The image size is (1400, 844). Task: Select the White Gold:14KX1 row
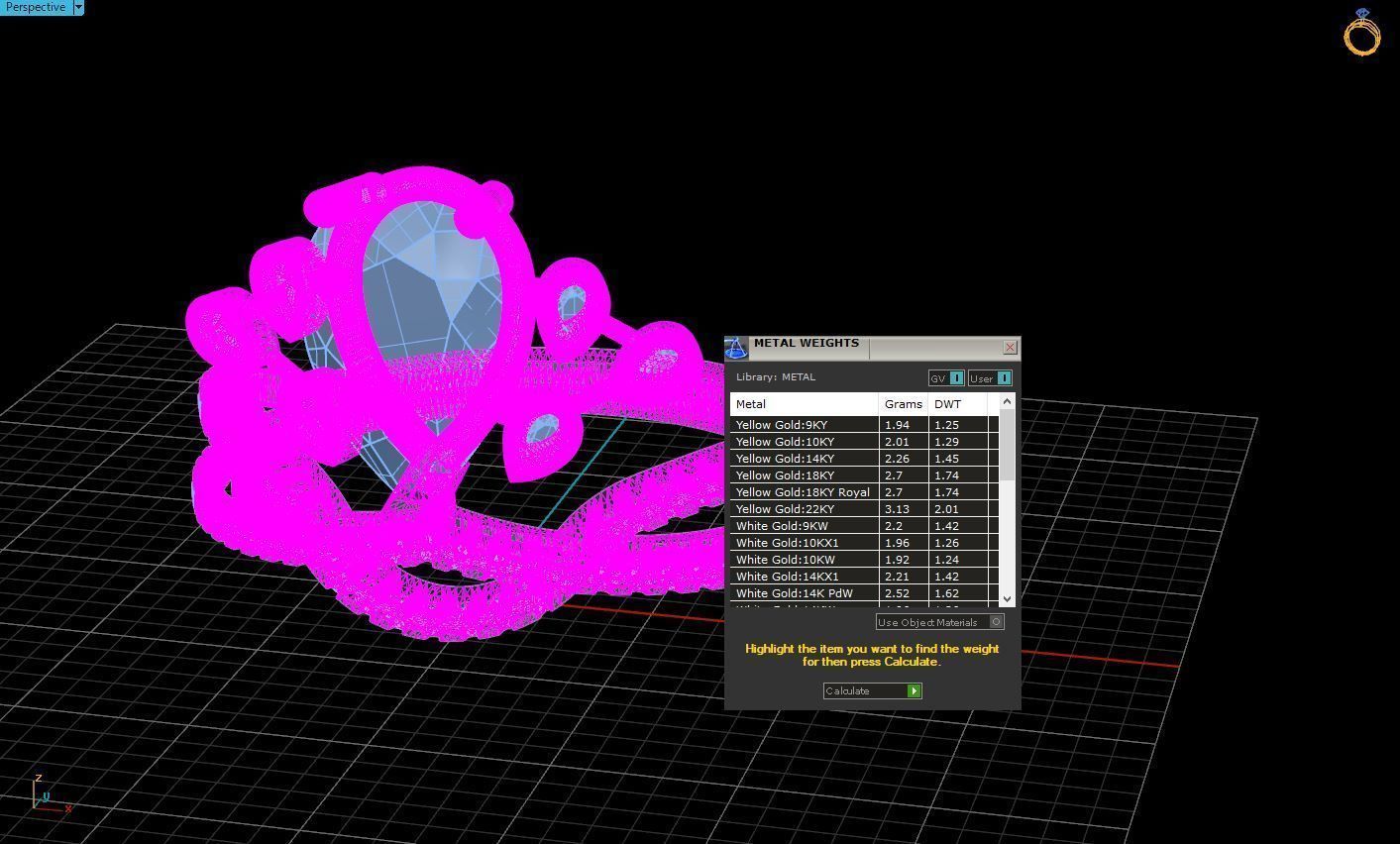click(x=864, y=577)
